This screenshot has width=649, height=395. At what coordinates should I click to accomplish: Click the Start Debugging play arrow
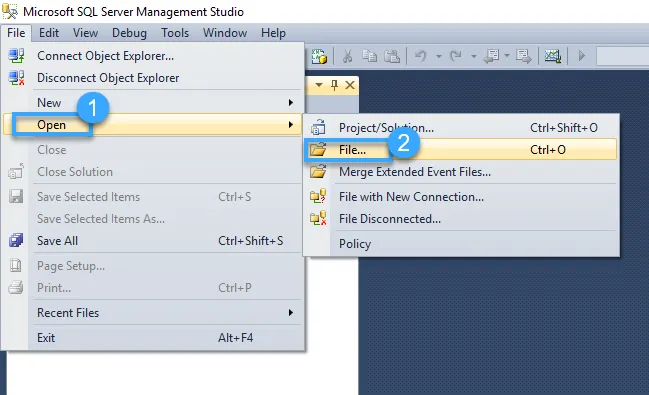(582, 55)
